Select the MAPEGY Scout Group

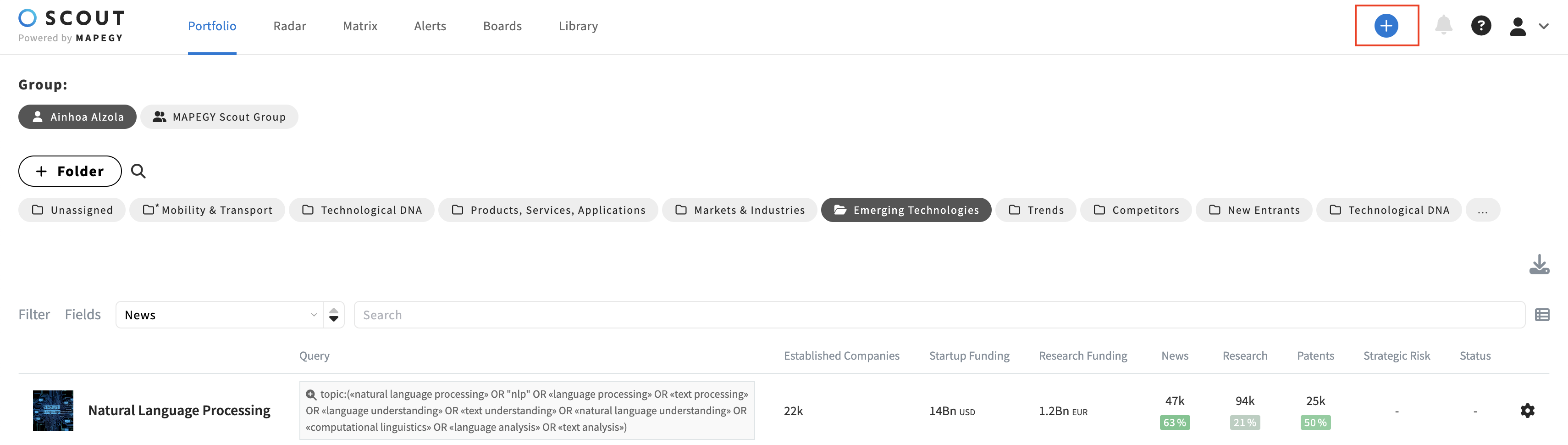[219, 117]
